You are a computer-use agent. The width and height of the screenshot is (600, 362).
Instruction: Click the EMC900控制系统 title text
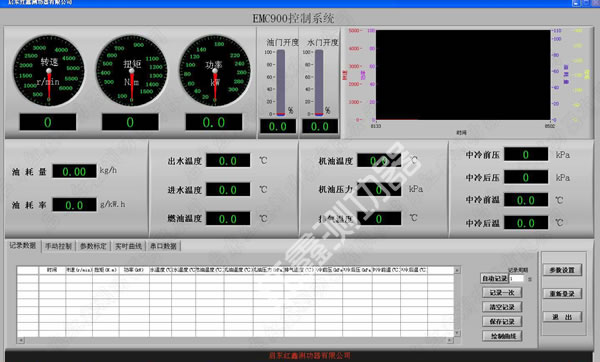293,18
